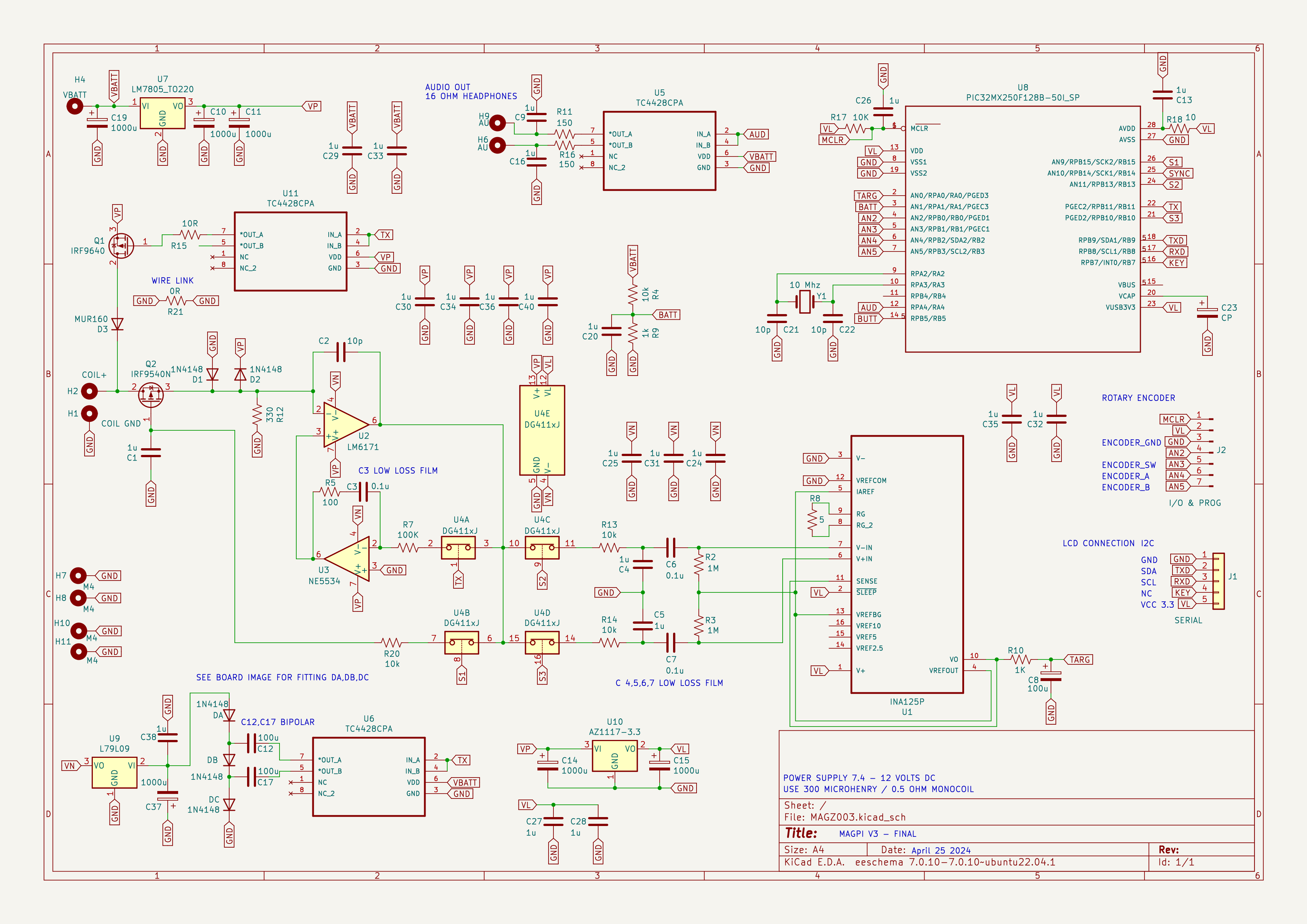Select the U4D DG411xJ analog switch
This screenshot has height=924, width=1307.
tap(542, 643)
